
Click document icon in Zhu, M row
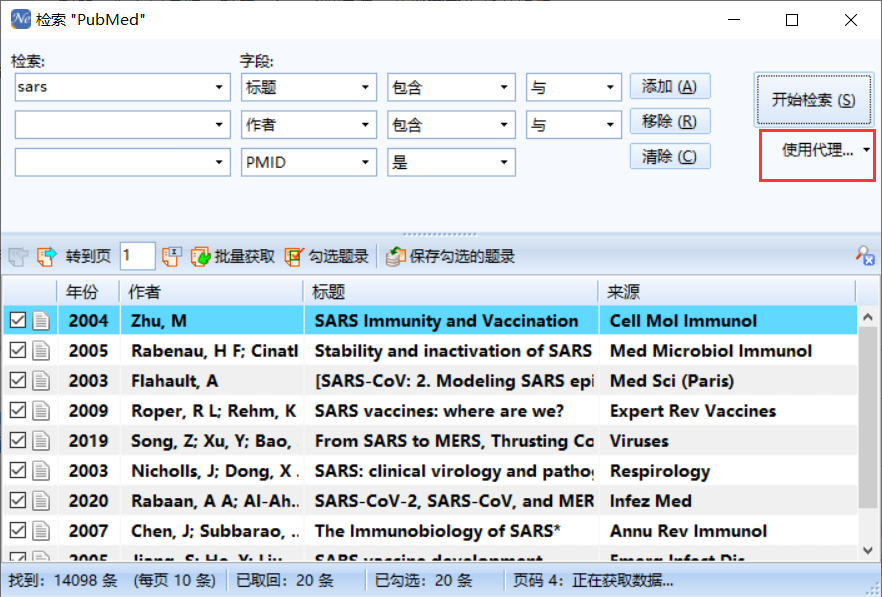click(x=41, y=321)
